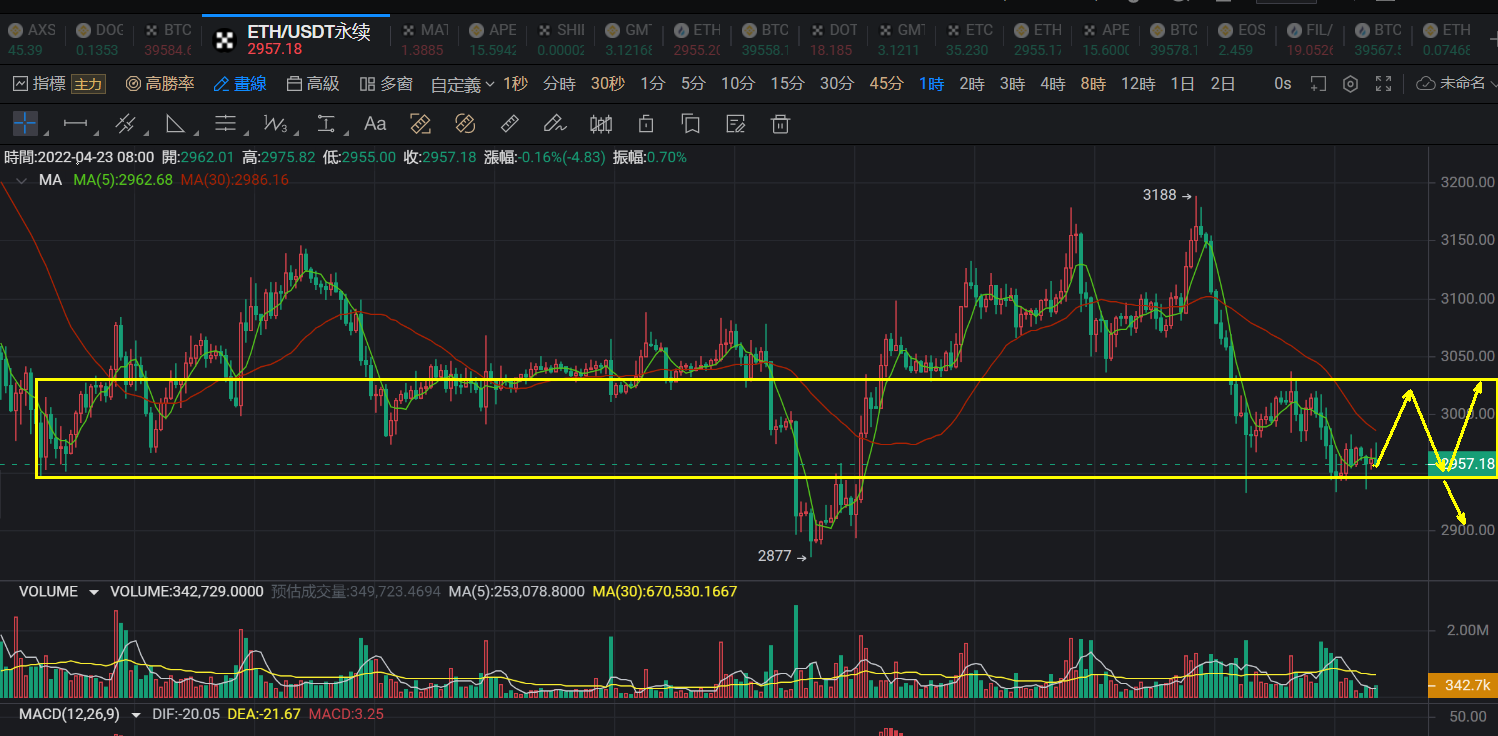Open the Elliott wave tool submenu arrow
This screenshot has height=736, width=1498.
298,133
